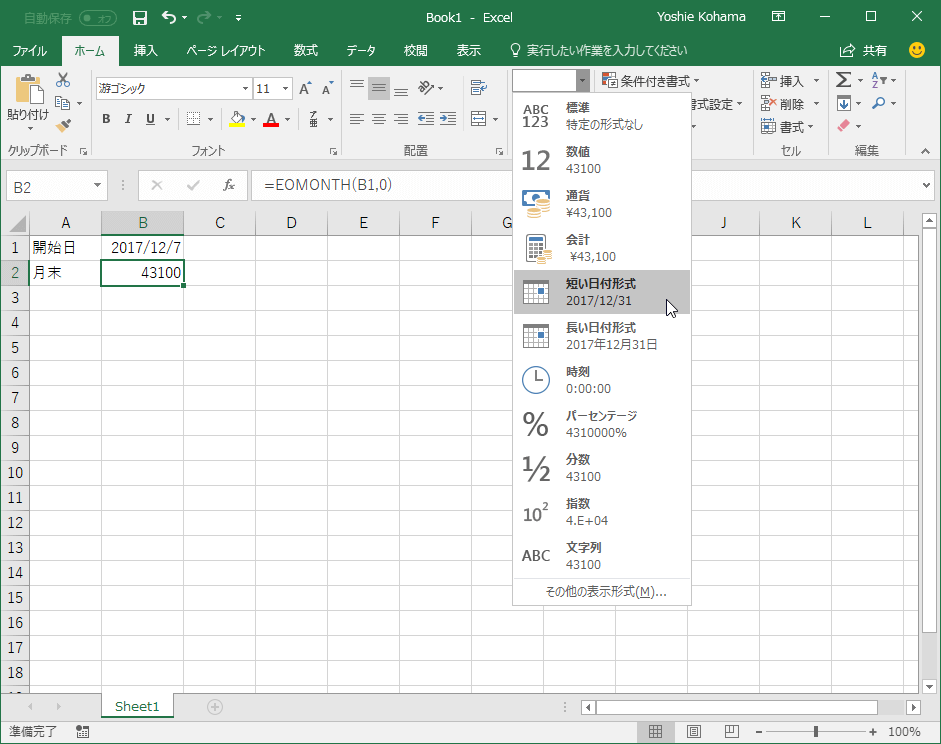Click the Copy icon in clipboard group
The image size is (941, 744).
pos(62,103)
